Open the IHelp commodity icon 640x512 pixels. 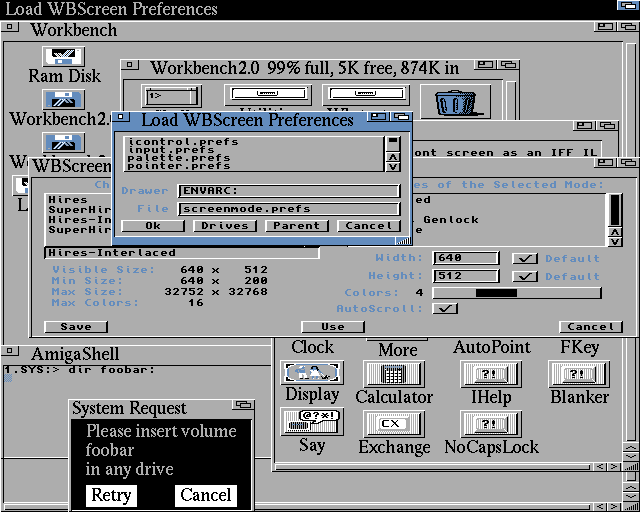(x=491, y=373)
